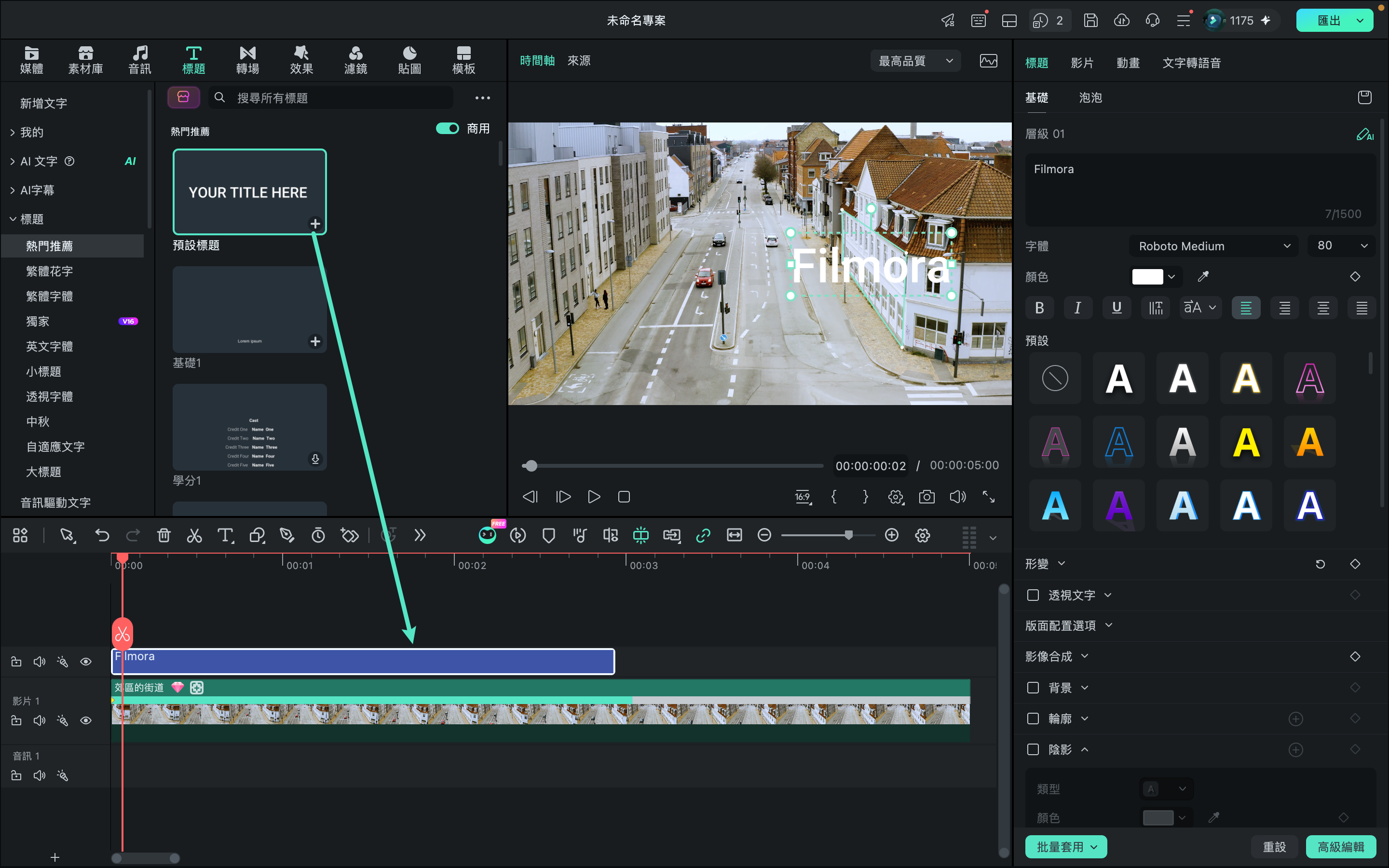Open preview volume control
The height and width of the screenshot is (868, 1389).
click(957, 497)
